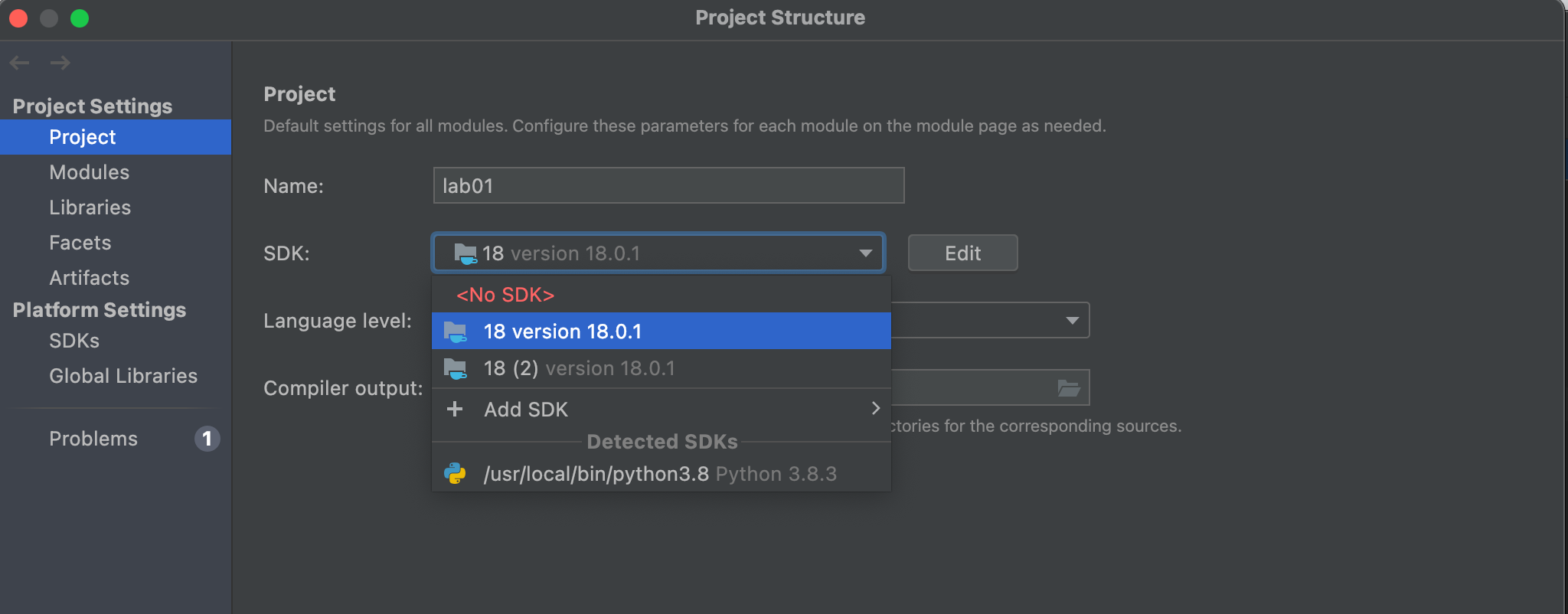Open the Language level dropdown
This screenshot has width=1568, height=614.
[x=1072, y=321]
